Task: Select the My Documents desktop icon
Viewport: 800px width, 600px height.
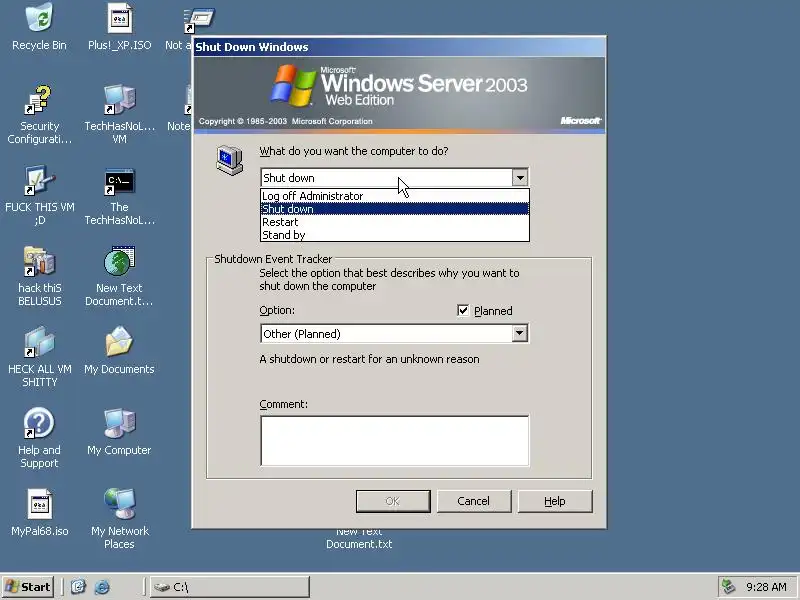Action: click(x=119, y=342)
